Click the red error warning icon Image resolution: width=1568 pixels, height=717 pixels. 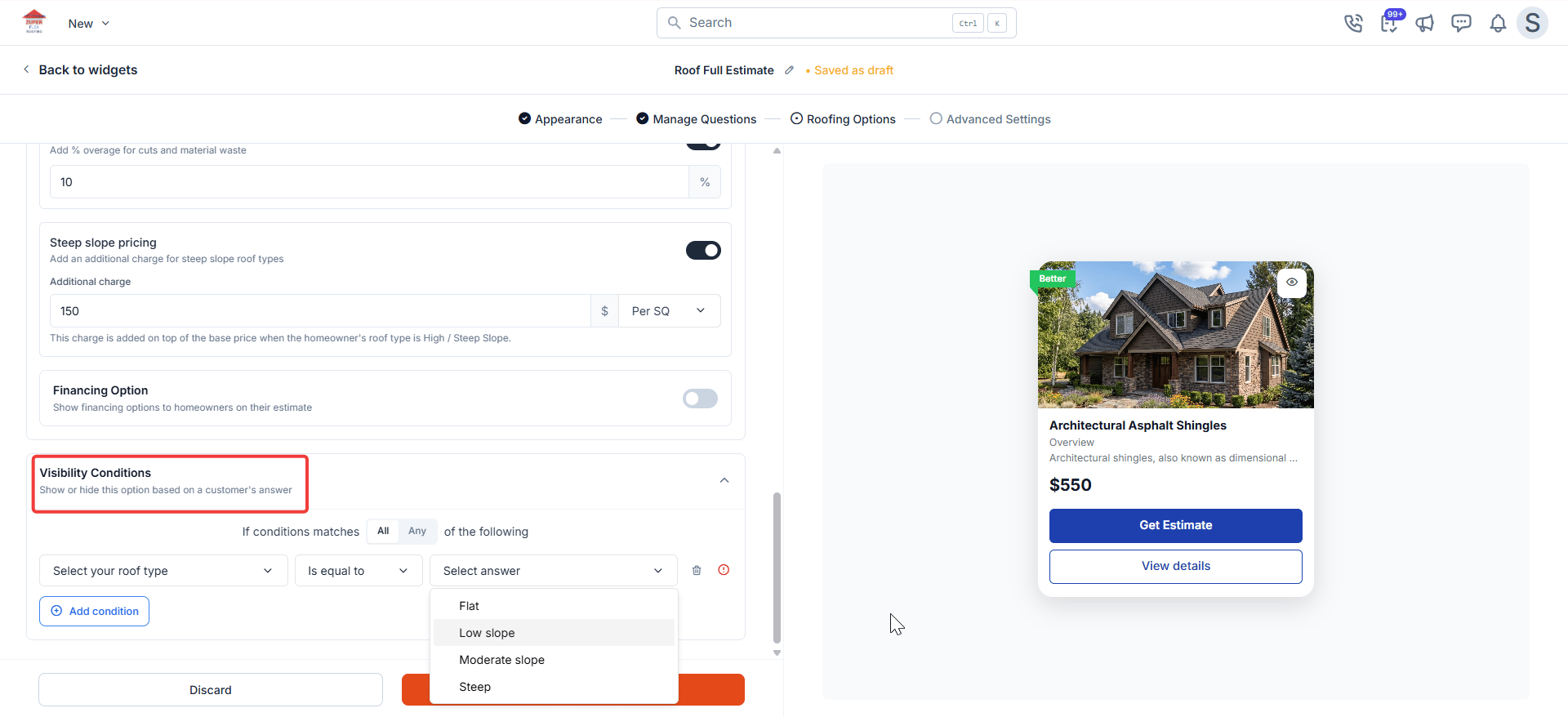click(x=724, y=570)
